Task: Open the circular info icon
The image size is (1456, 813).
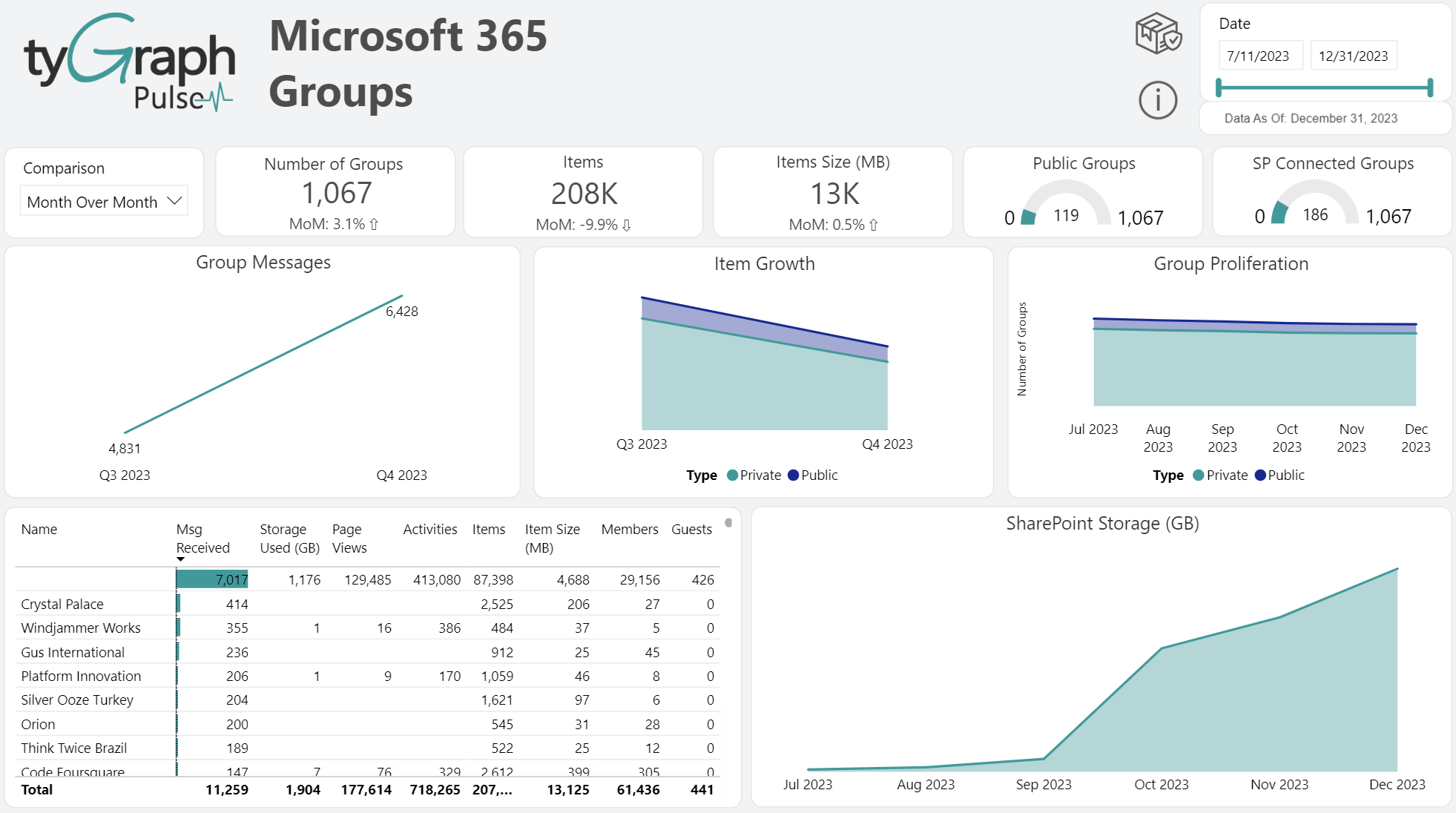Action: point(1158,100)
